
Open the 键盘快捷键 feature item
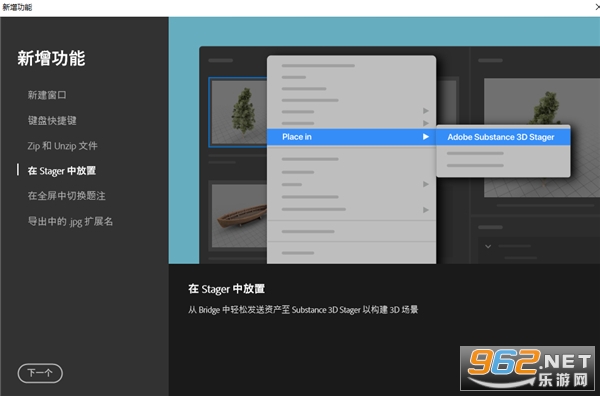tap(52, 121)
